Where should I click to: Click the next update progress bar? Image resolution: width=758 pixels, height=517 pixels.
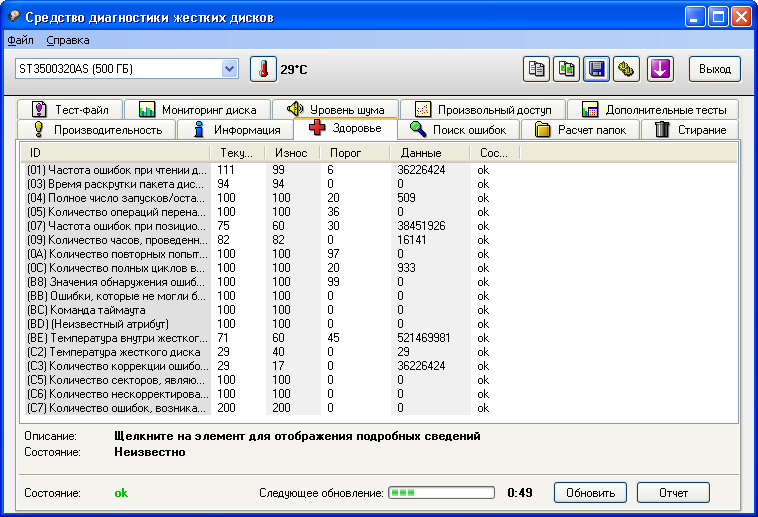[441, 493]
